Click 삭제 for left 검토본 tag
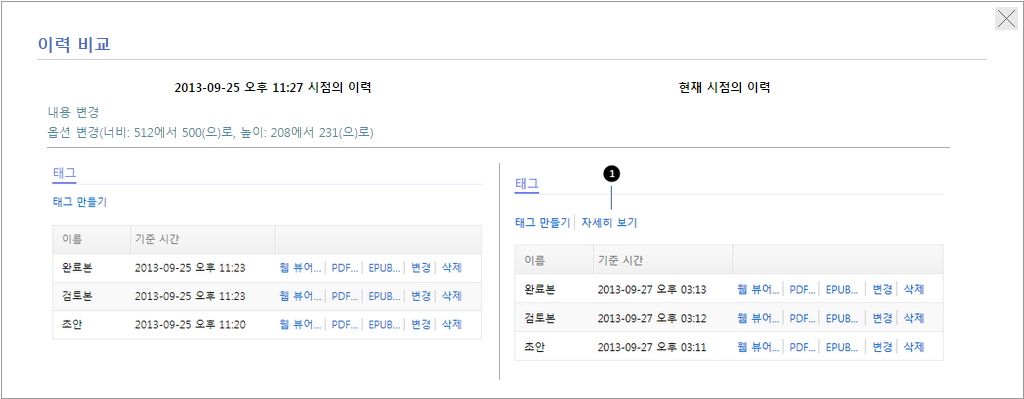 pyautogui.click(x=451, y=296)
